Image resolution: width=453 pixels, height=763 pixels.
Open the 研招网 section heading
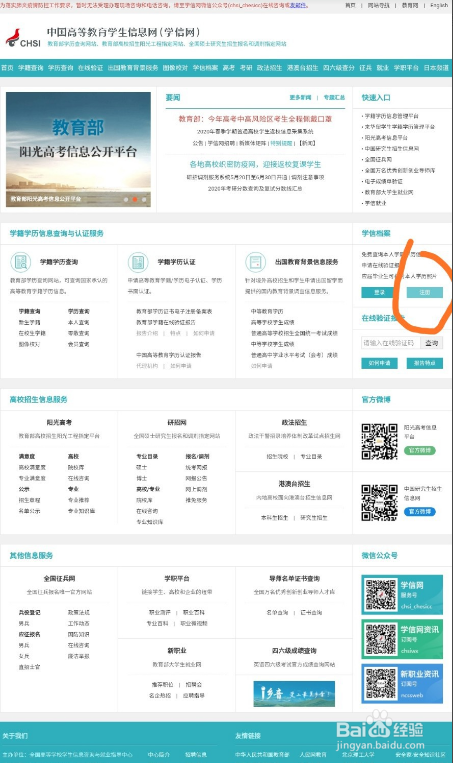point(177,422)
